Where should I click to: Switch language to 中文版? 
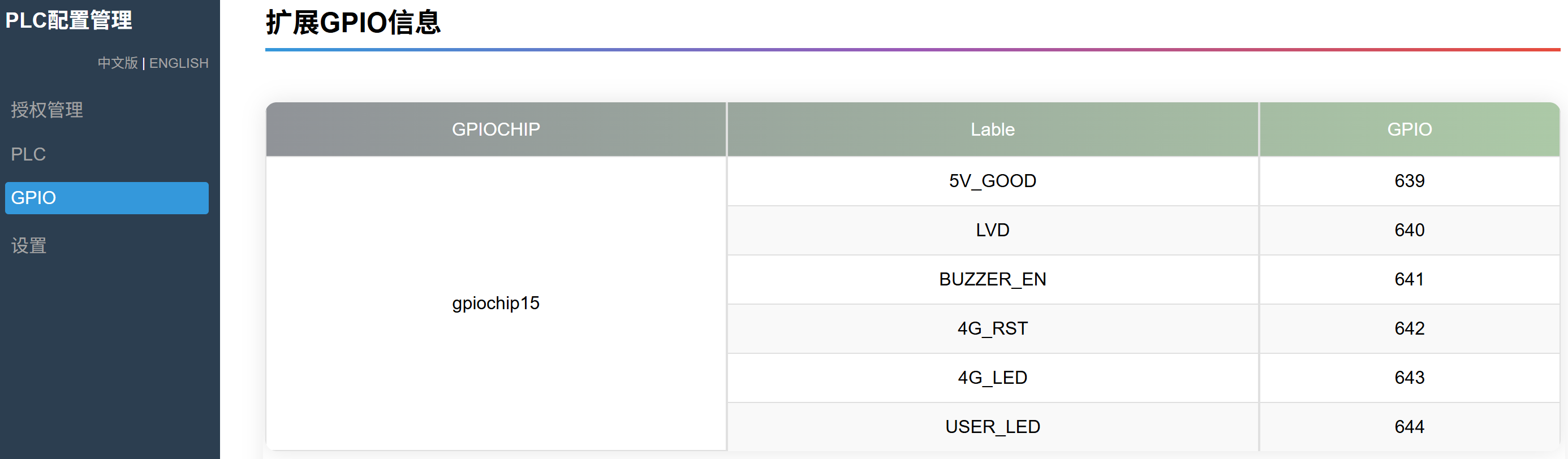(118, 63)
